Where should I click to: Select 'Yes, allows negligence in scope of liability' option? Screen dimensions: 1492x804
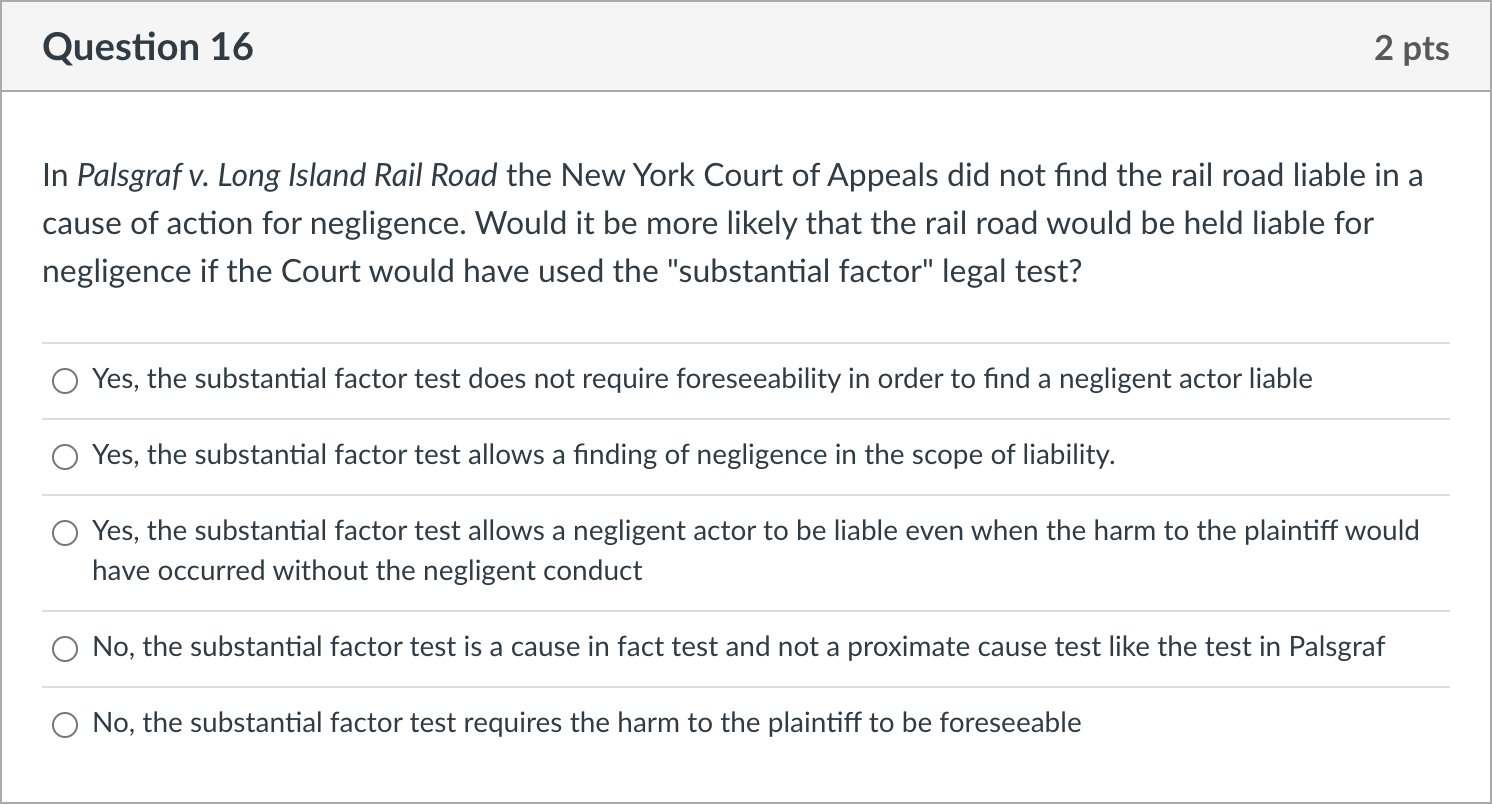(65, 457)
